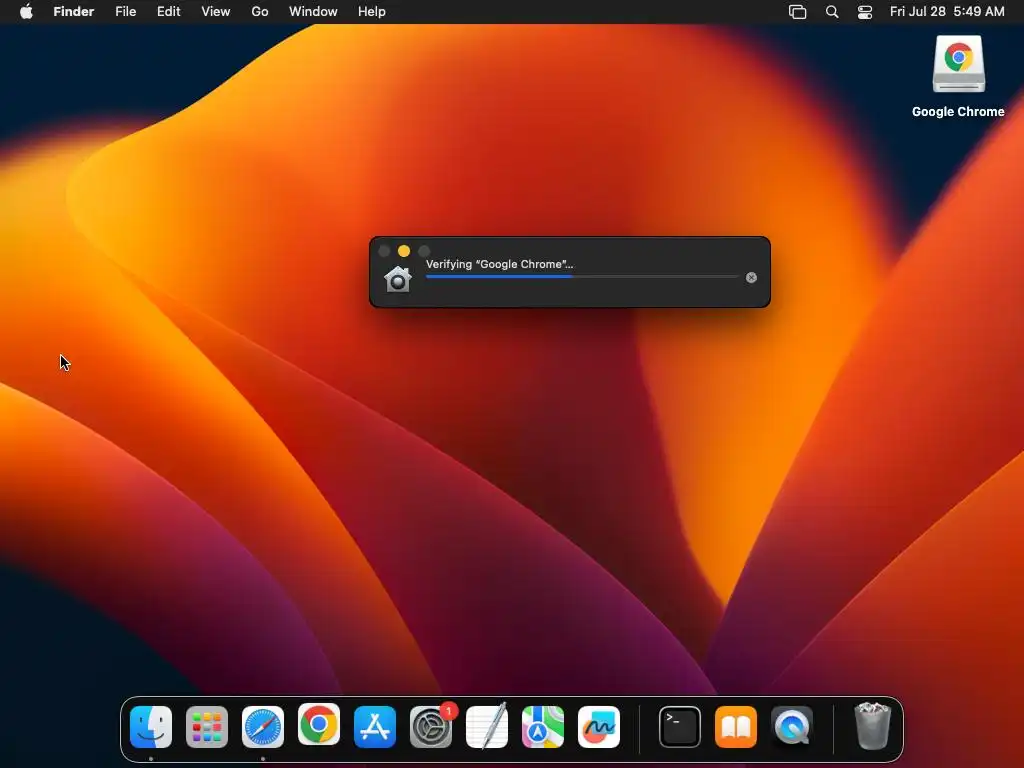Open the Go menu
The width and height of the screenshot is (1024, 768).
(x=260, y=12)
